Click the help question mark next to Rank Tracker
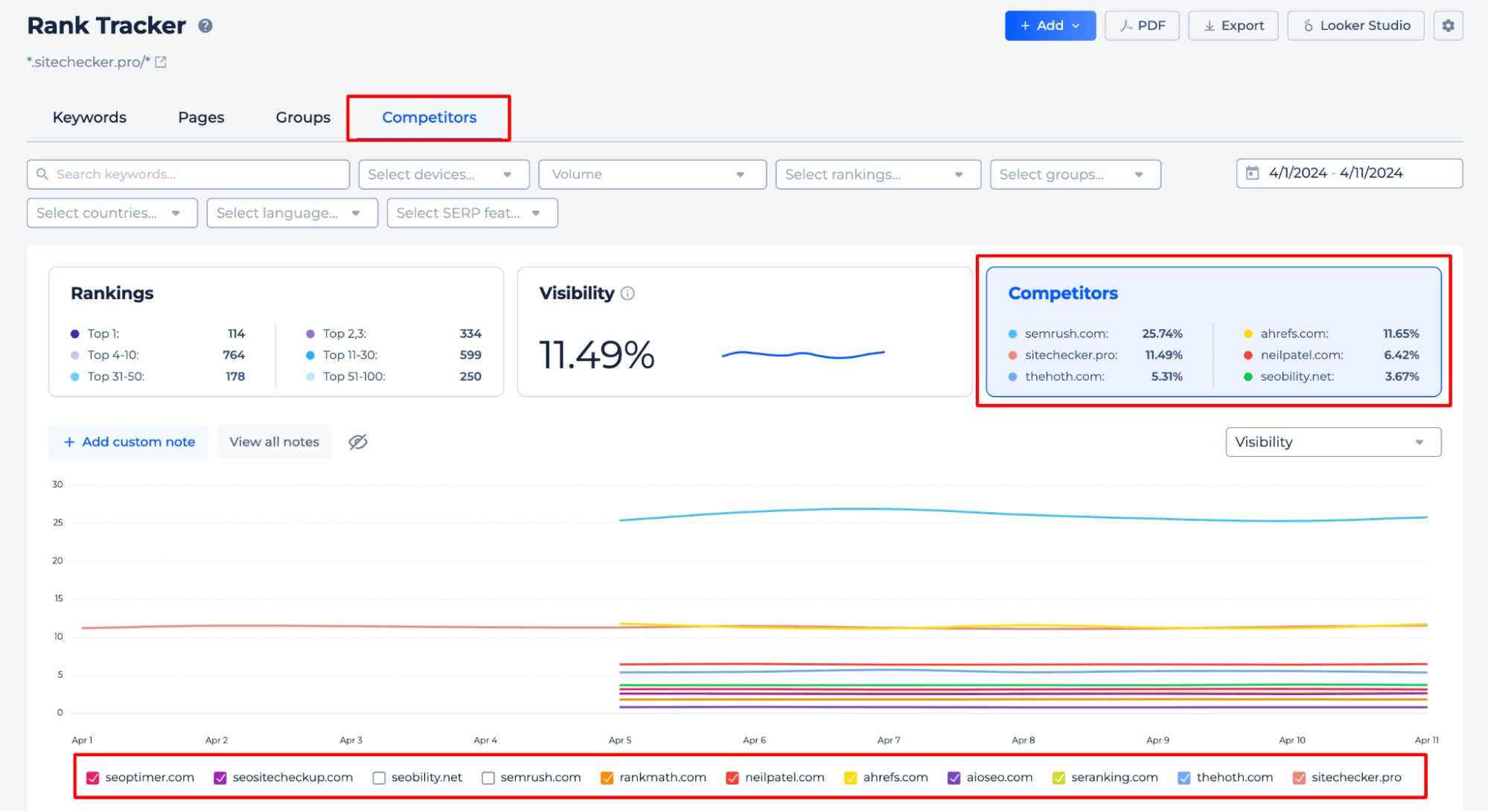 point(205,26)
